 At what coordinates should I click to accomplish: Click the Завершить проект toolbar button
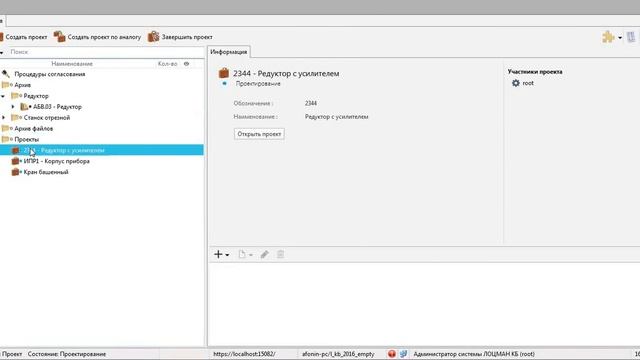pos(180,37)
